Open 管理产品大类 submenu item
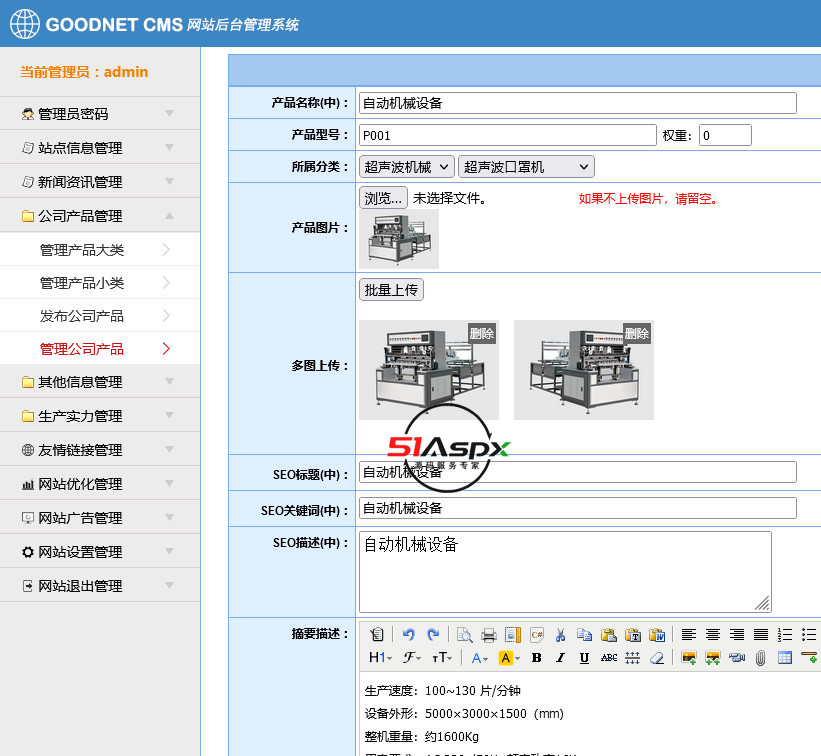This screenshot has width=821, height=756. point(100,250)
